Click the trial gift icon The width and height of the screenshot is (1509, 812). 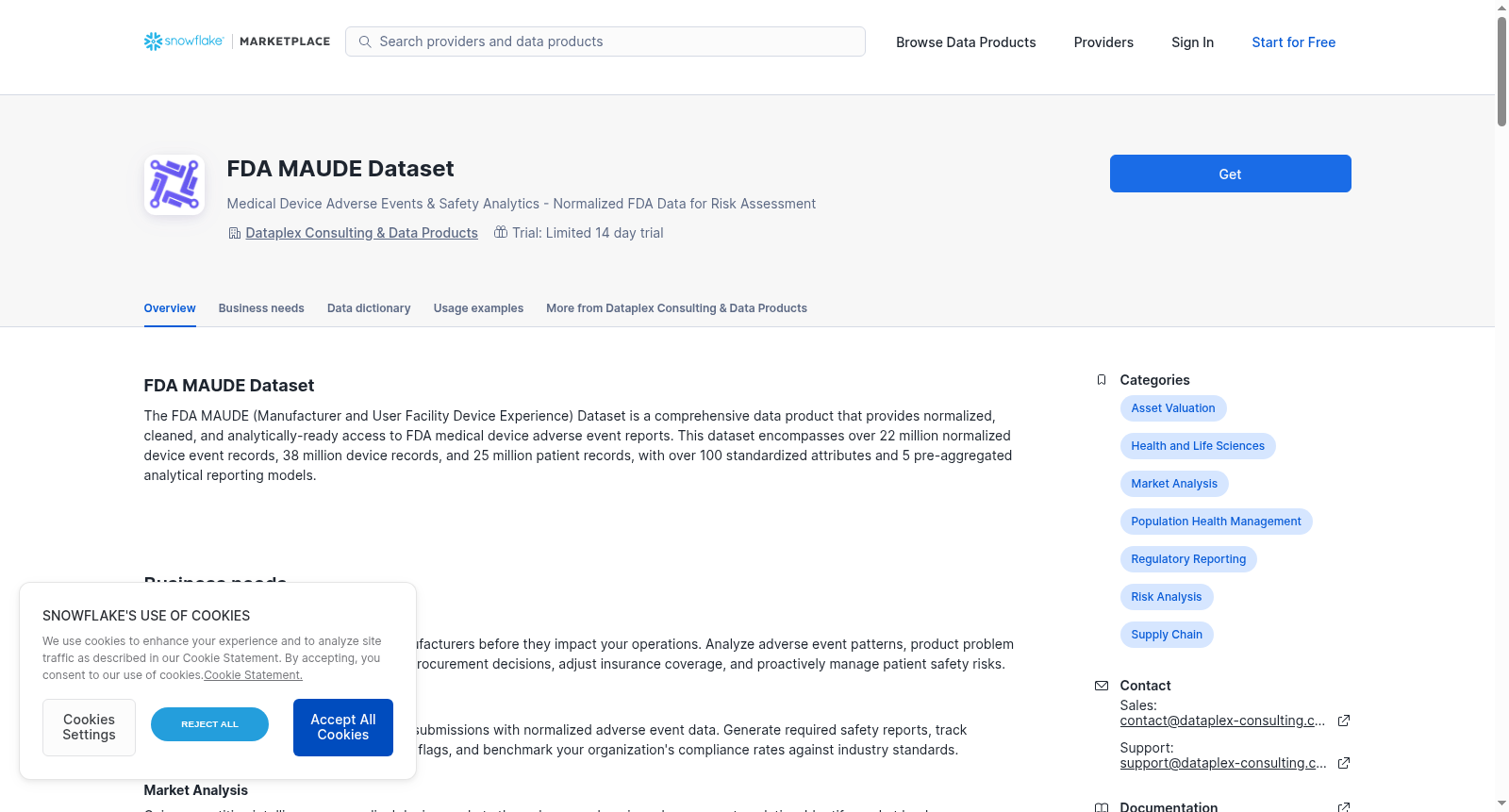(500, 232)
